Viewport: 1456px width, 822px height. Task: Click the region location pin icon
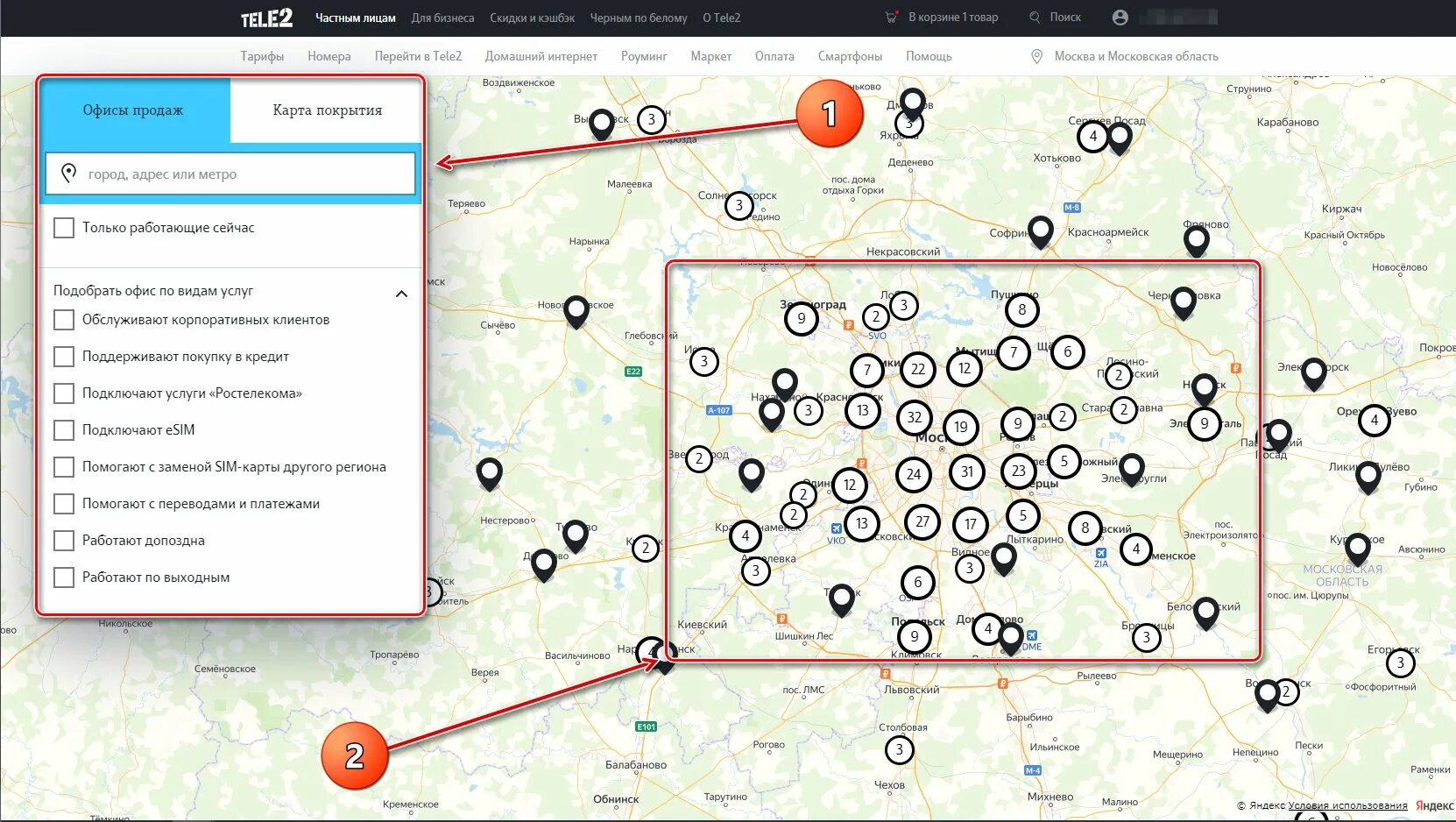pyautogui.click(x=1036, y=56)
